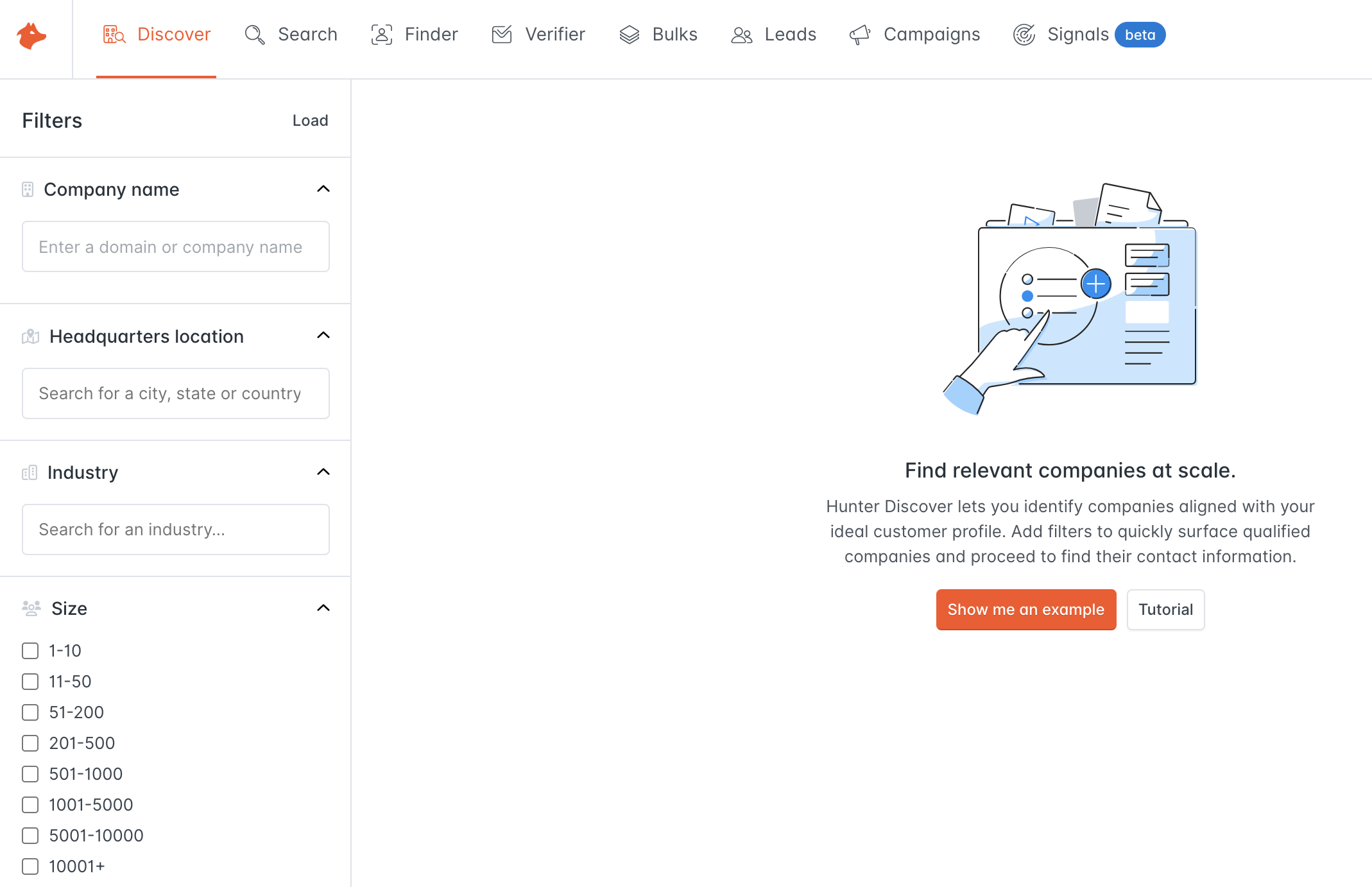Open the Signals beta page

1077,35
